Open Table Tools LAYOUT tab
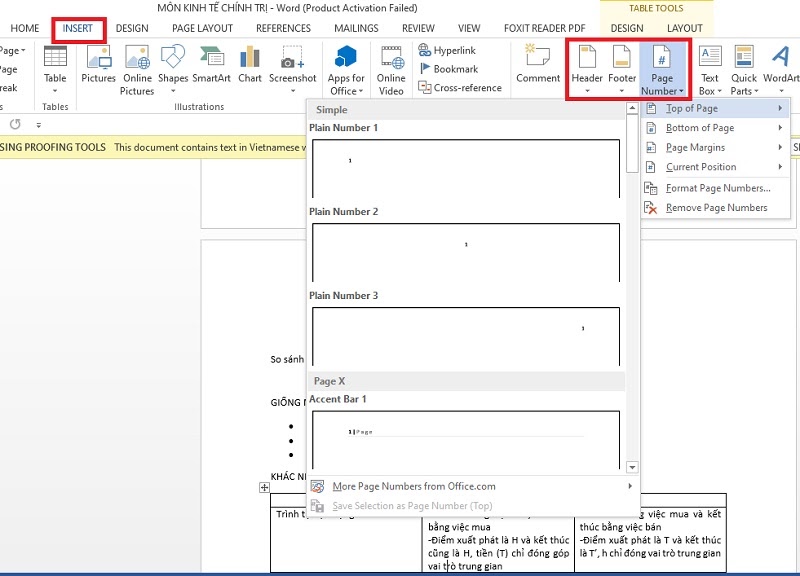 point(685,28)
